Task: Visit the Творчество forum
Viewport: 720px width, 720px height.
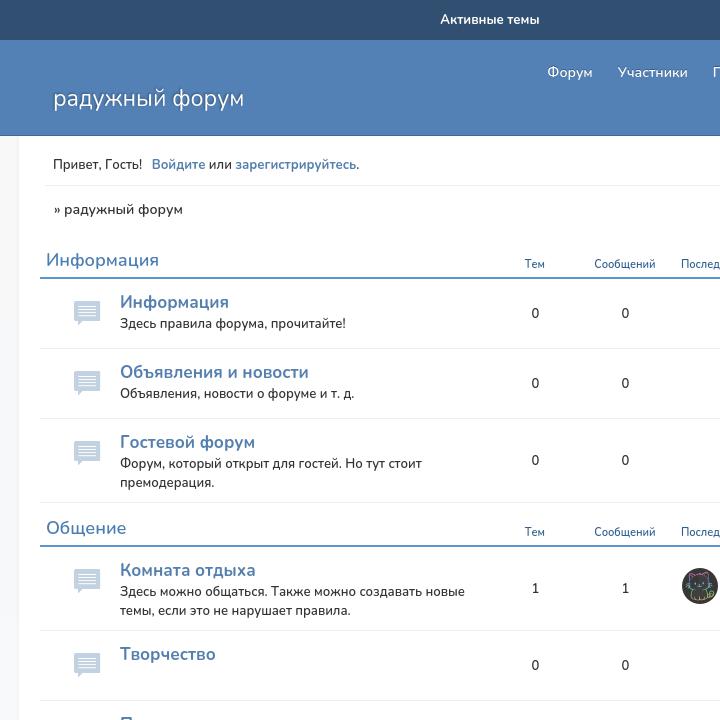Action: click(167, 654)
